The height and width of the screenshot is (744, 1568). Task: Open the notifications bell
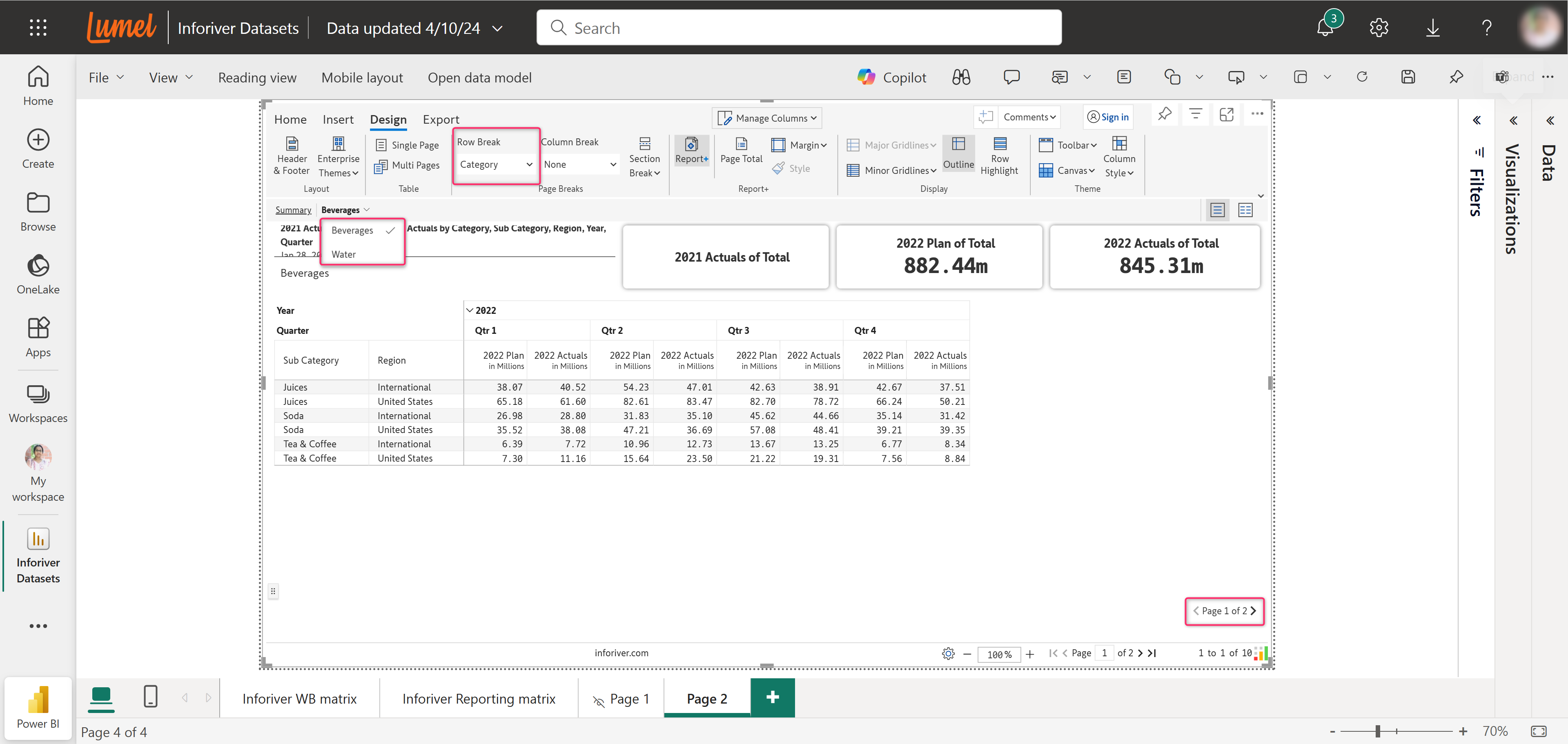1325,27
